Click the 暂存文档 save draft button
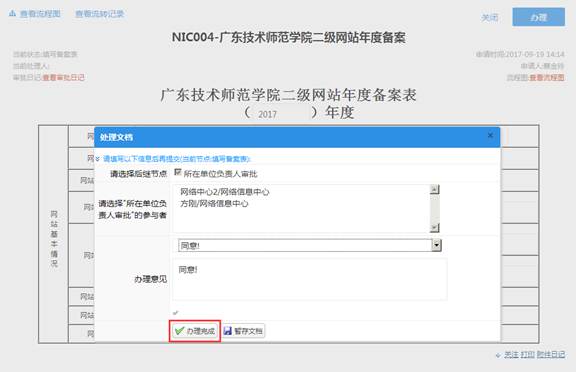The height and width of the screenshot is (372, 576). coord(243,331)
